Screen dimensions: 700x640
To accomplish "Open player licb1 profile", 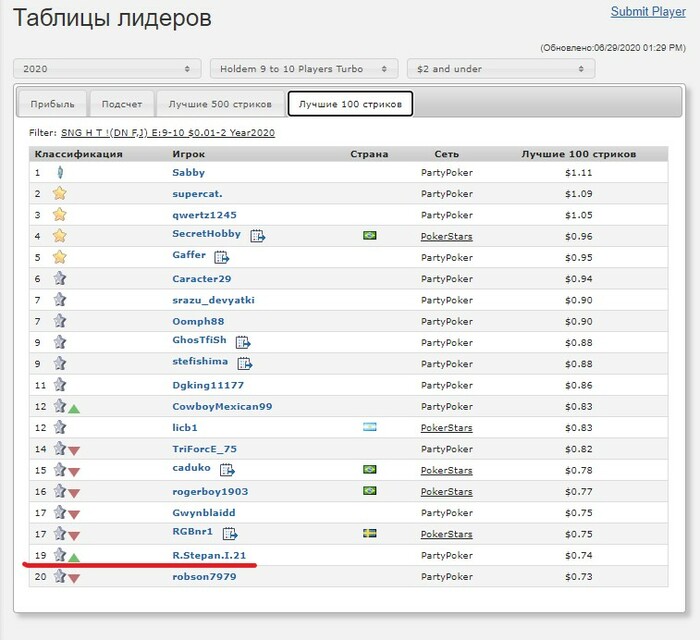I will (x=185, y=428).
